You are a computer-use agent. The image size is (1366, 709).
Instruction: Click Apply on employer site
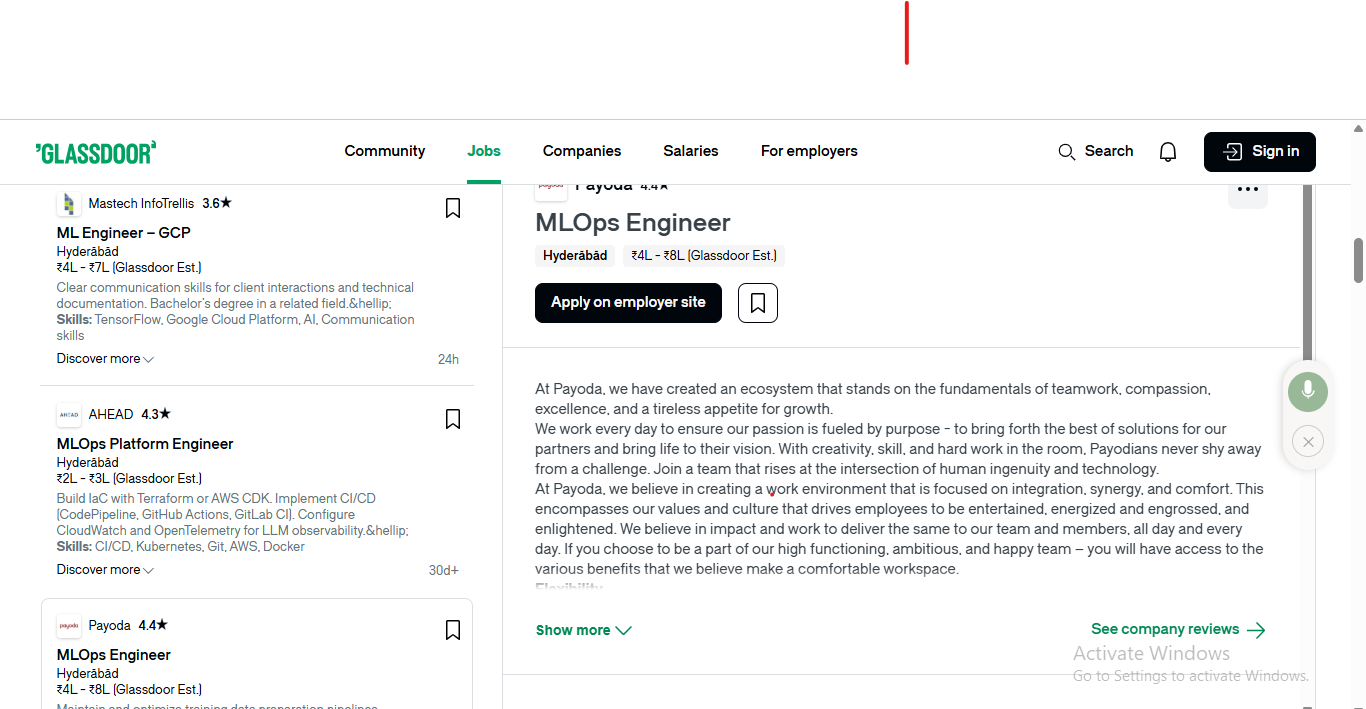pos(628,302)
